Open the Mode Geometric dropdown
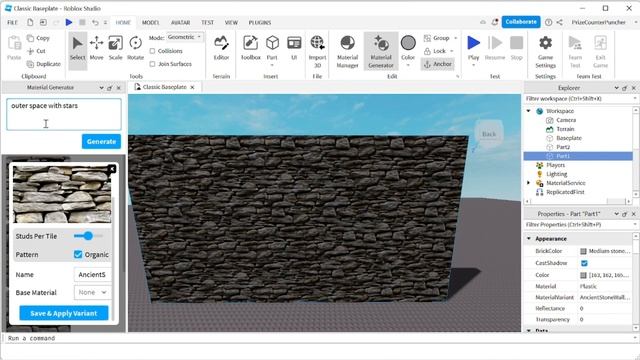The height and width of the screenshot is (360, 640). pyautogui.click(x=185, y=37)
